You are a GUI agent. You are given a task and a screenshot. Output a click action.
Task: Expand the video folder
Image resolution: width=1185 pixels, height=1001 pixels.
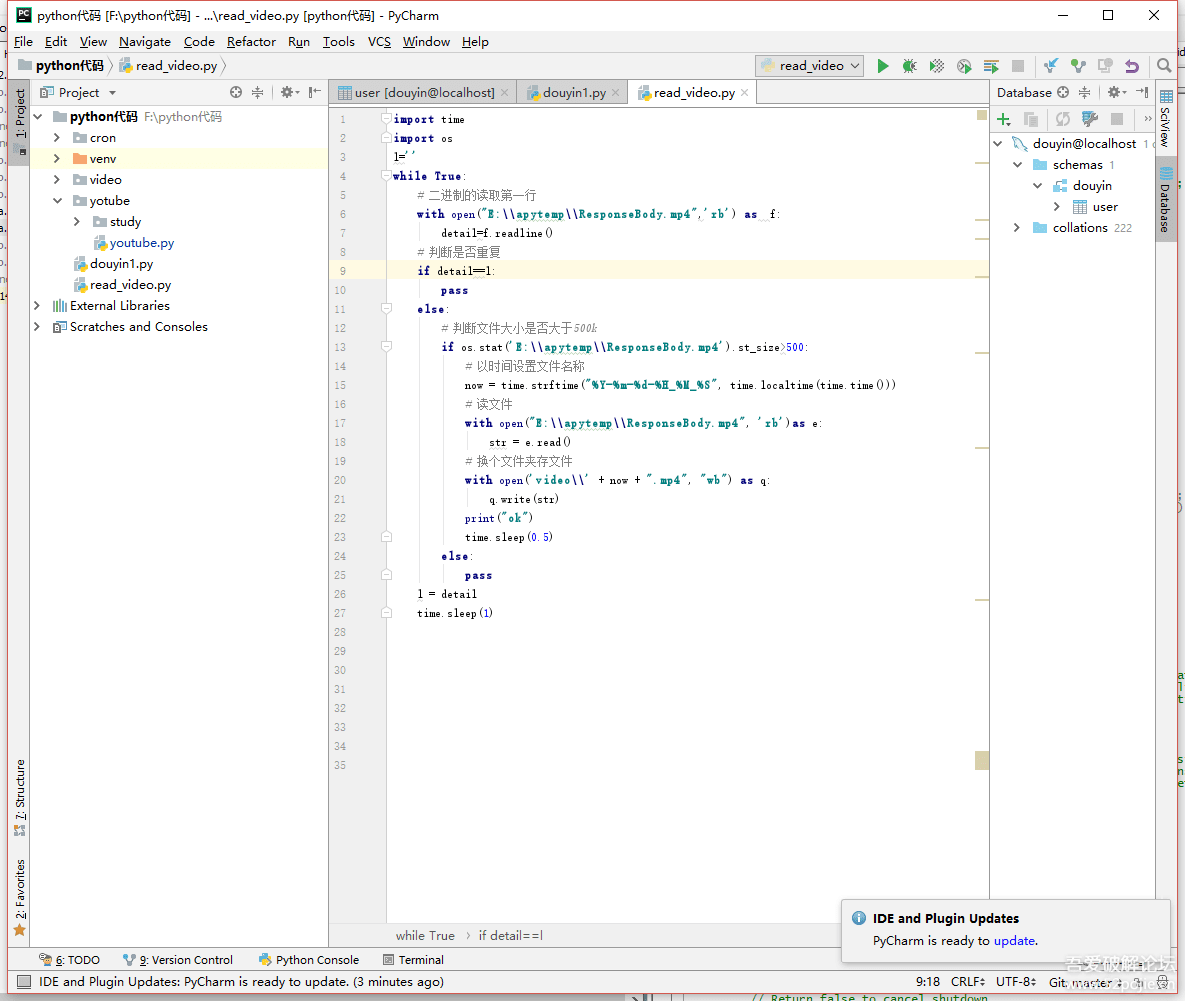pyautogui.click(x=57, y=180)
